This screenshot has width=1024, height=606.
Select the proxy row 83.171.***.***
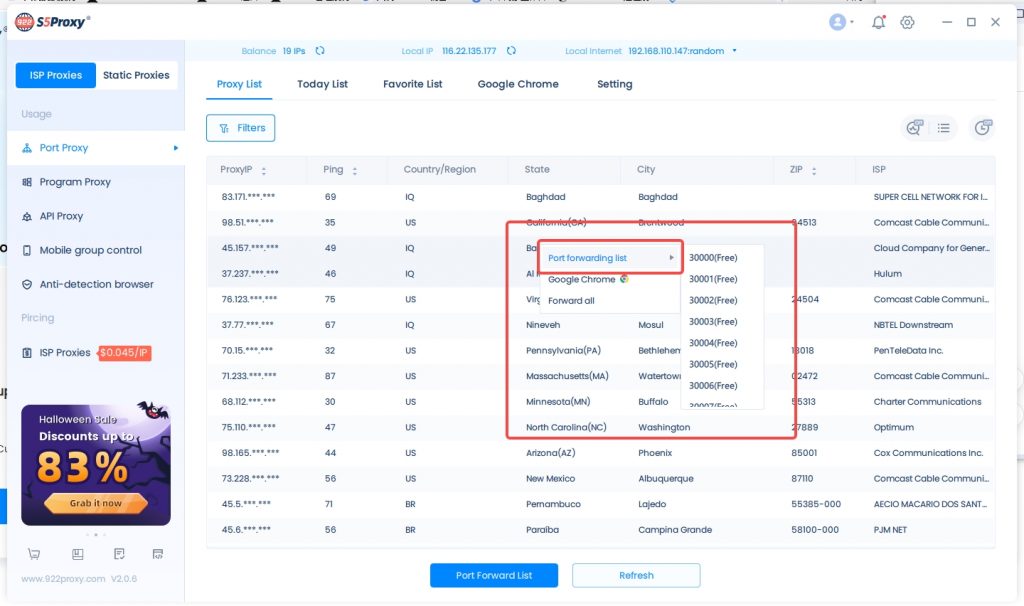[x=601, y=197]
